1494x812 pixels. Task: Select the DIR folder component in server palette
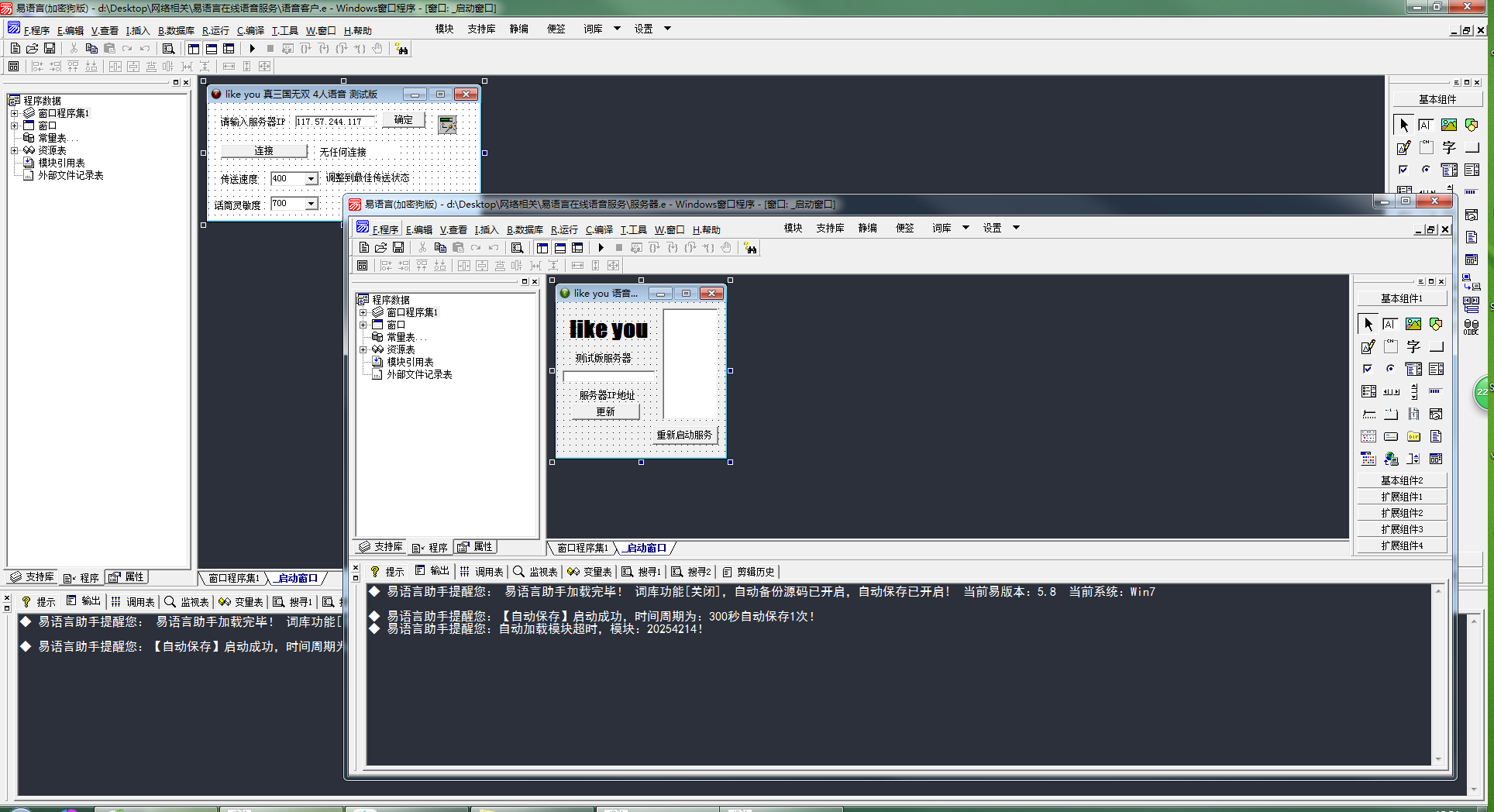tap(1413, 437)
